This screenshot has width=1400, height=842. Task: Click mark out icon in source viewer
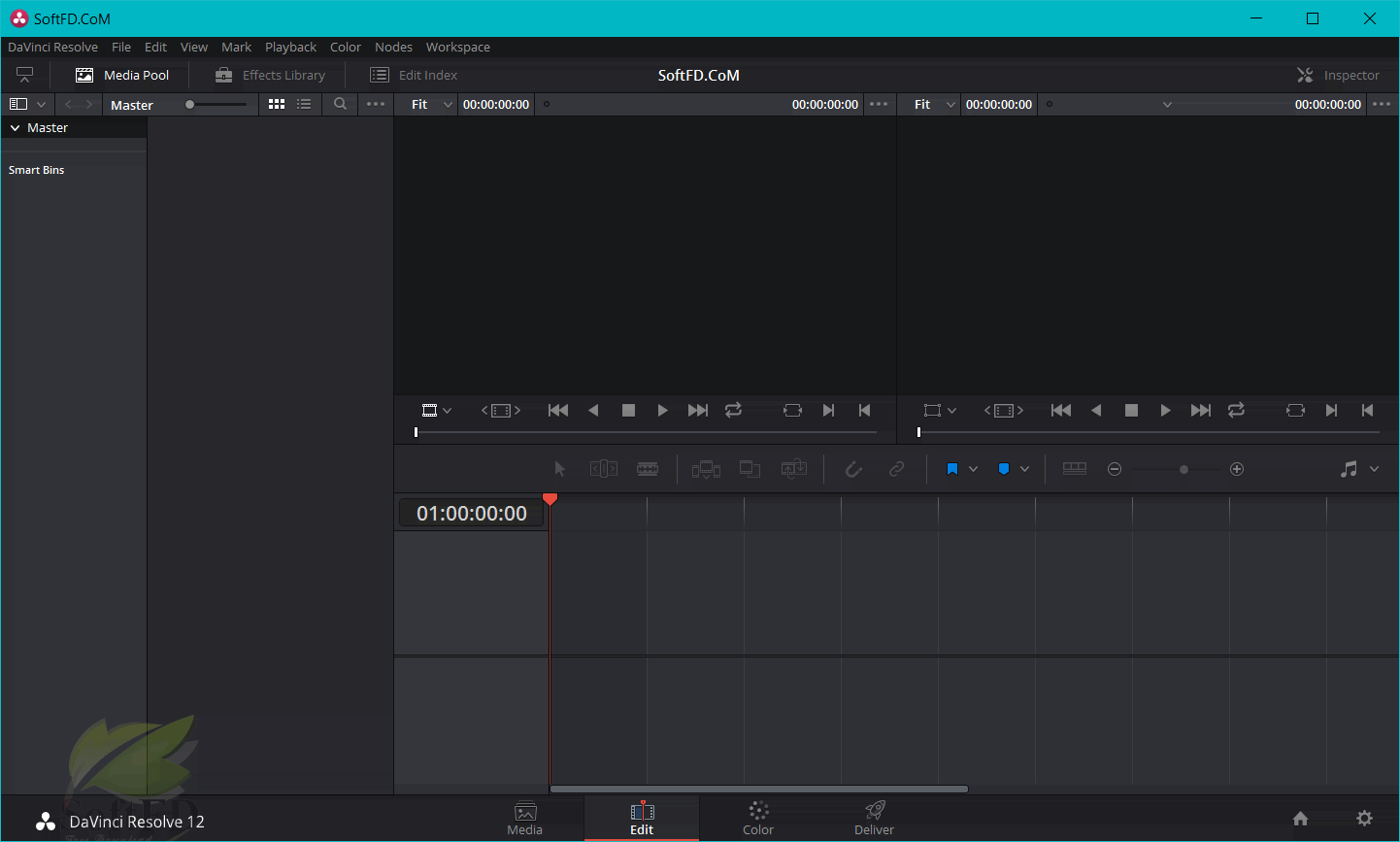(x=864, y=411)
